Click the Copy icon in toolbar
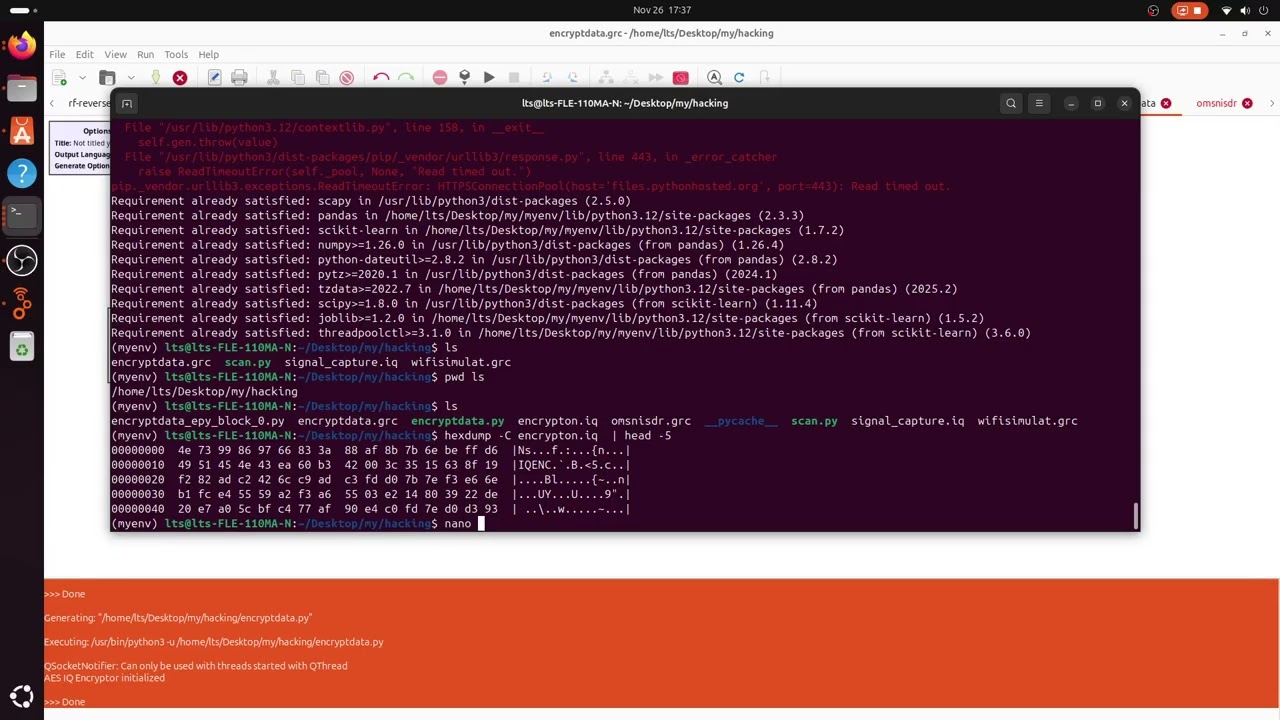This screenshot has width=1280, height=720. (298, 78)
